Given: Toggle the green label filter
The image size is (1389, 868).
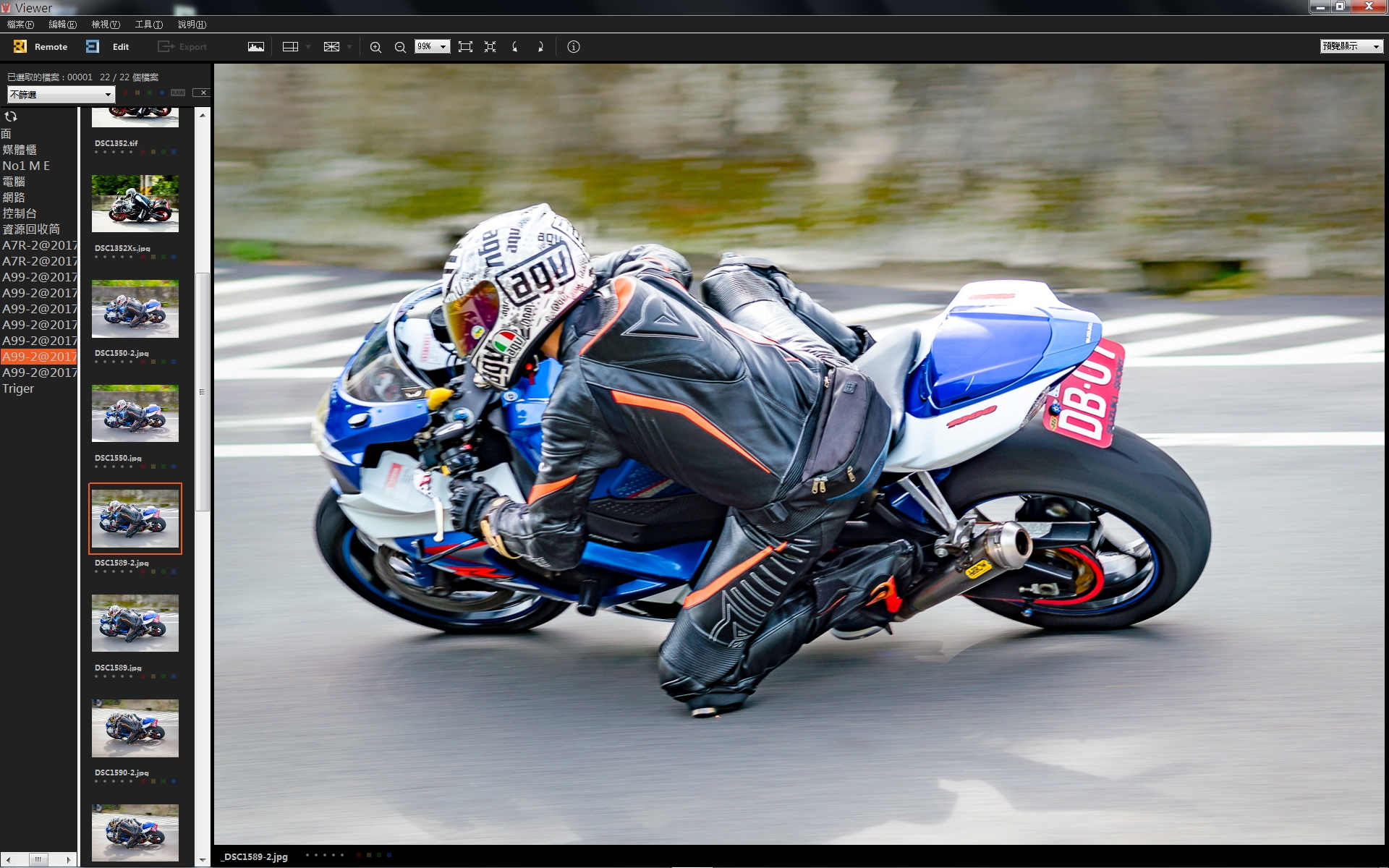Looking at the screenshot, I should coord(149,93).
